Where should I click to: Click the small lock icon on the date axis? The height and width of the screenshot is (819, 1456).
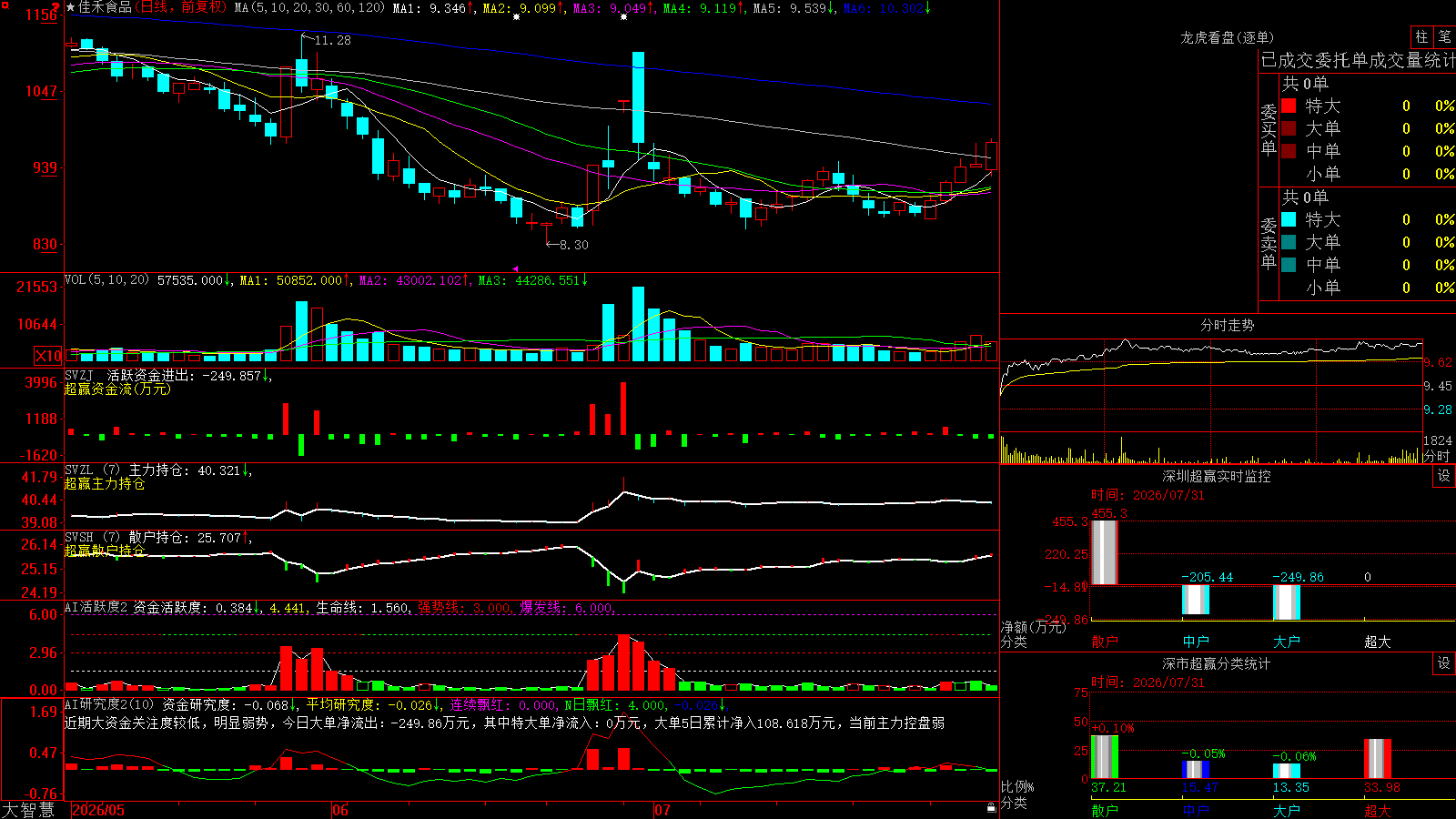point(991,807)
